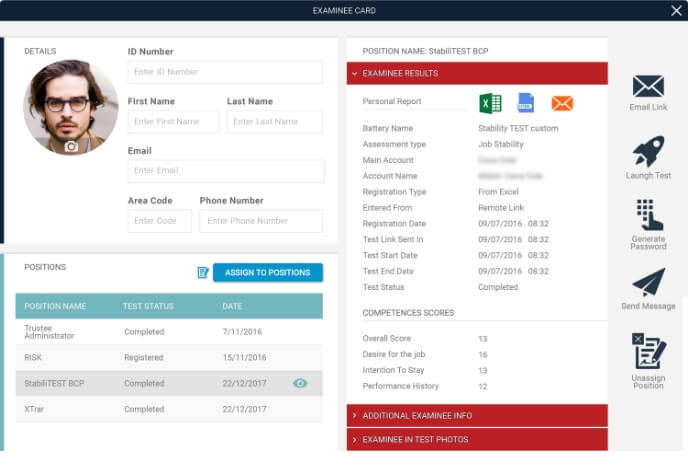Click the Assign to Positions button
This screenshot has width=688, height=473.
pos(267,272)
